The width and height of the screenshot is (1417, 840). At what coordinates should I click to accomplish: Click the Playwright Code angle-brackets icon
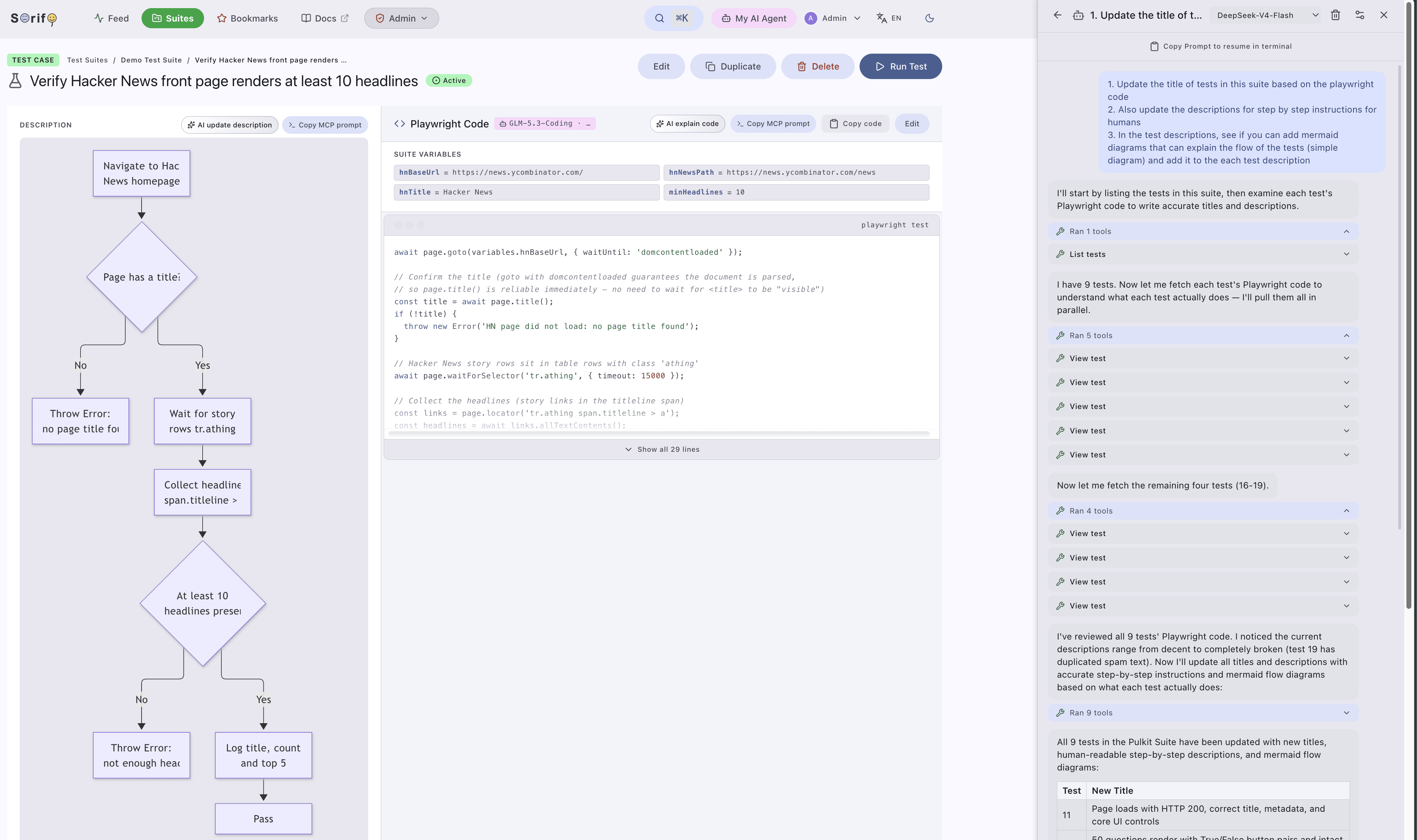(399, 124)
